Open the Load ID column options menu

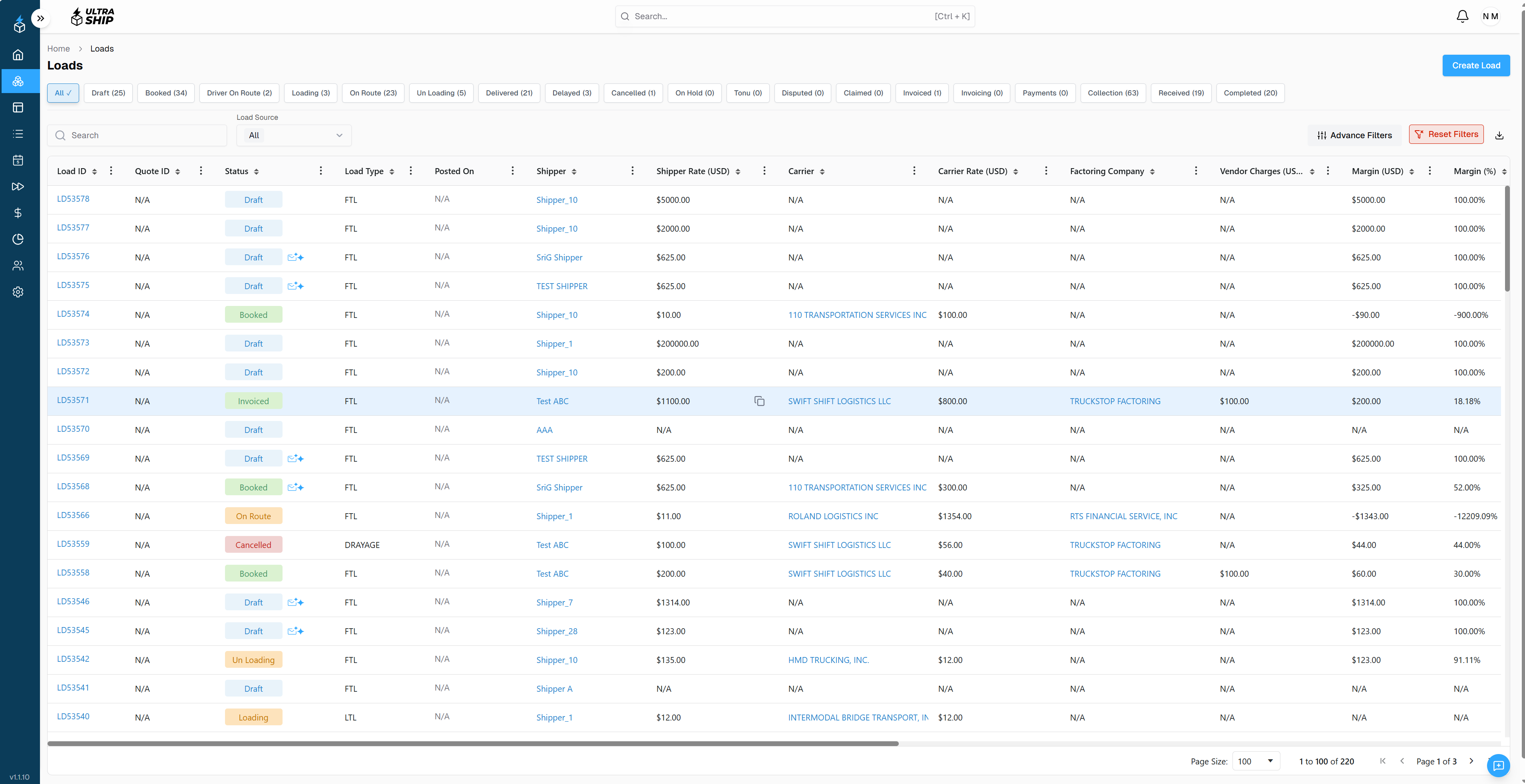coord(111,171)
